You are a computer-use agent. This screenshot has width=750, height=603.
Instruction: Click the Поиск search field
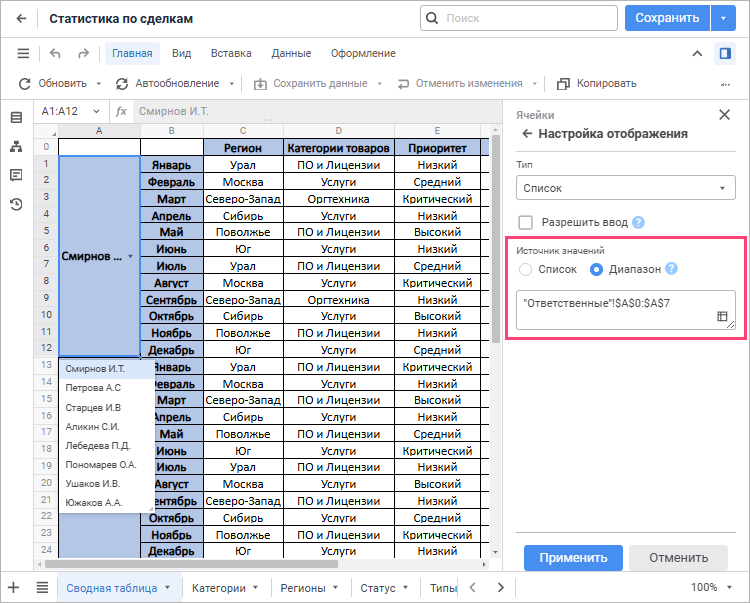[x=518, y=18]
